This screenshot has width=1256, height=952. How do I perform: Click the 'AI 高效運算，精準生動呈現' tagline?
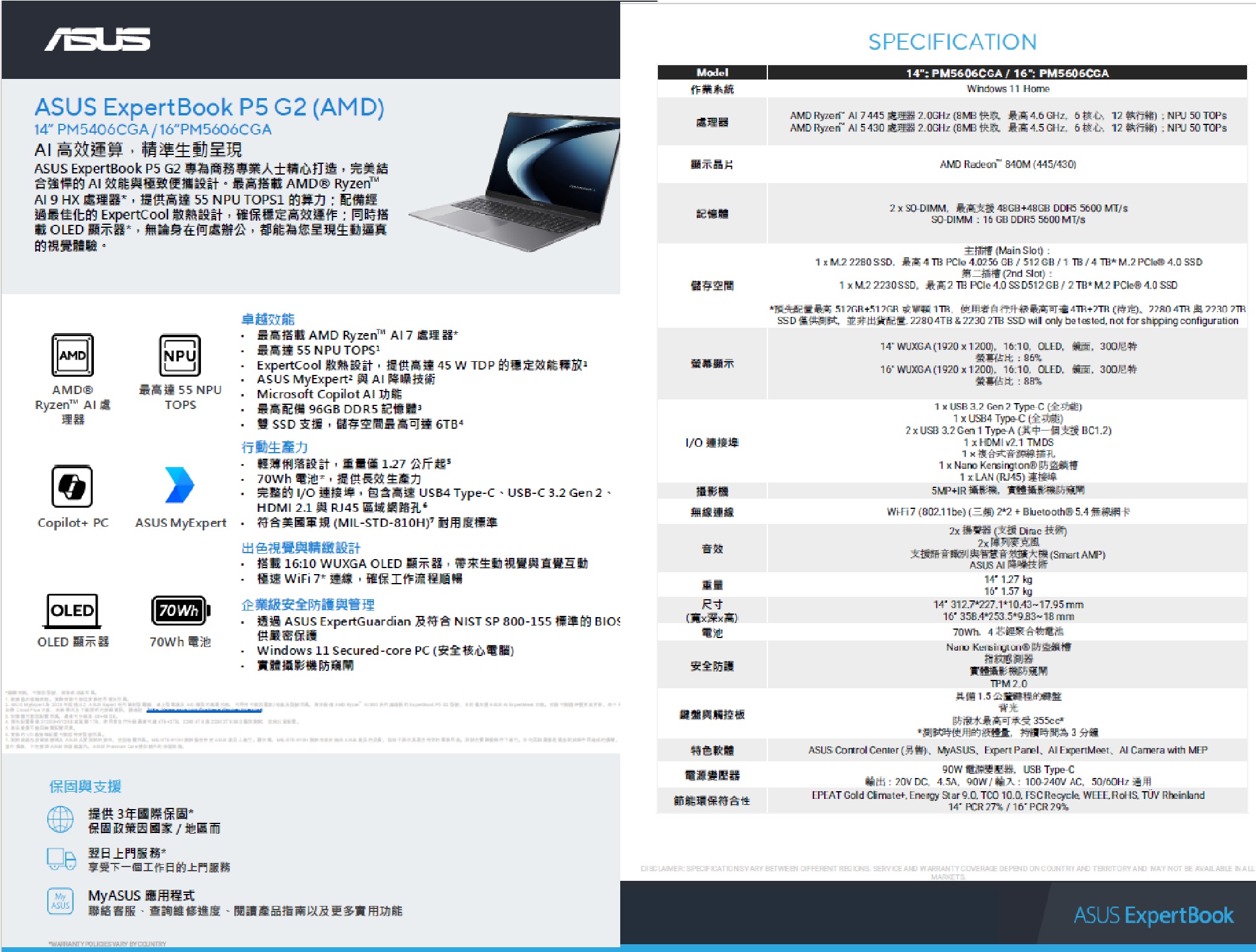coord(138,149)
